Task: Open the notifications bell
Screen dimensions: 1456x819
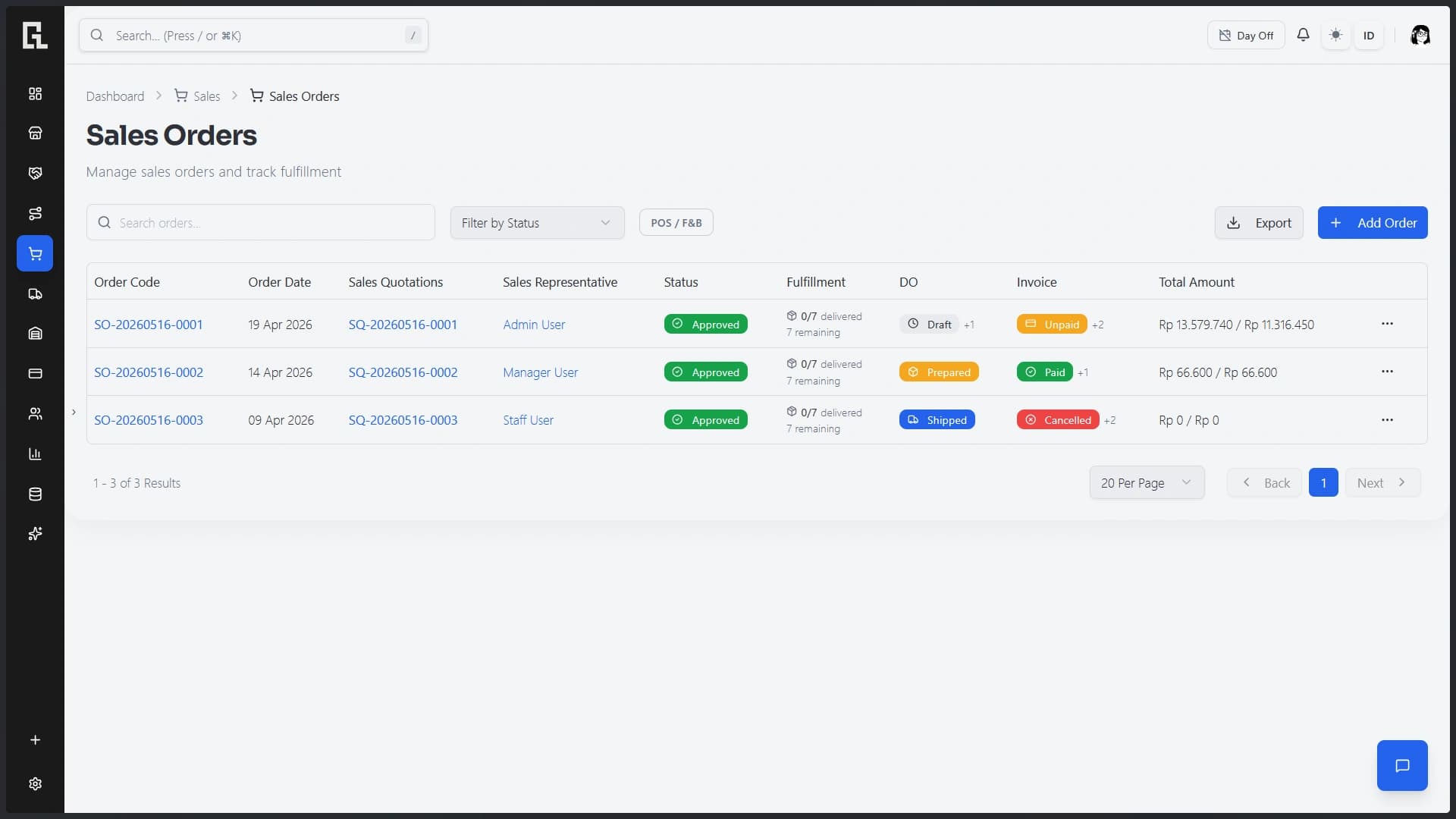Action: (1303, 35)
